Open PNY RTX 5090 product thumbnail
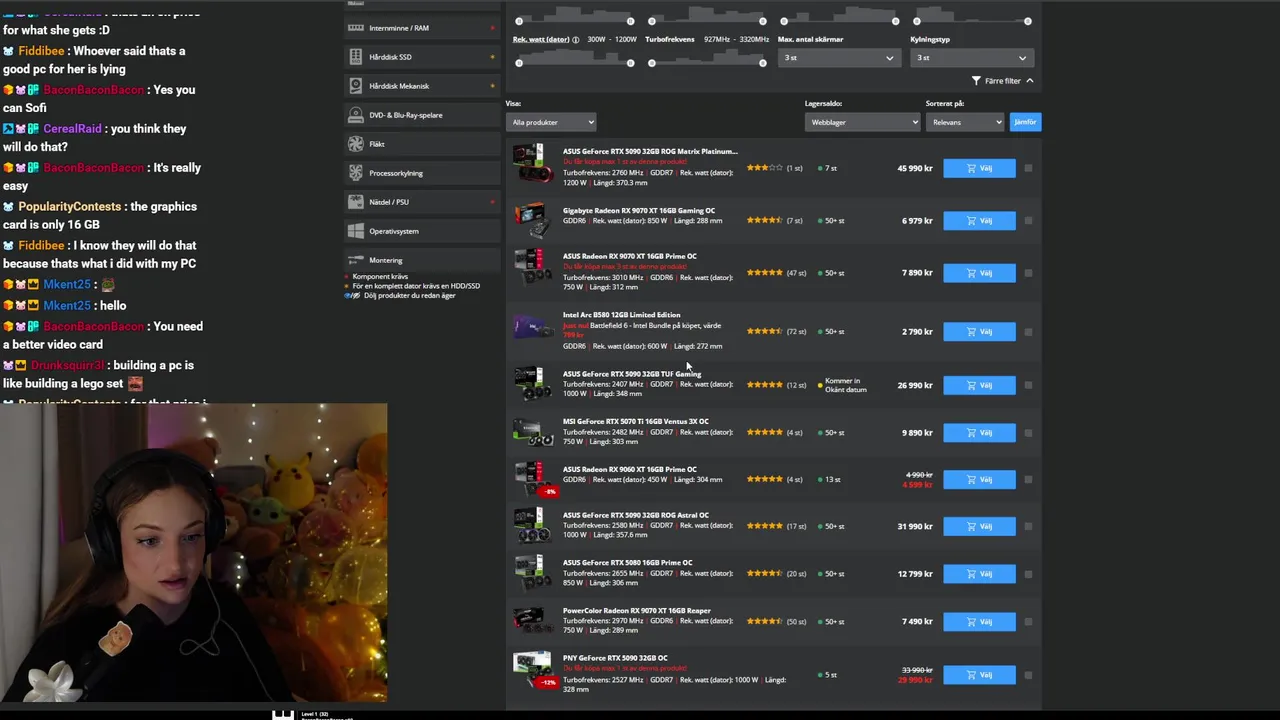1280x720 pixels. [533, 670]
